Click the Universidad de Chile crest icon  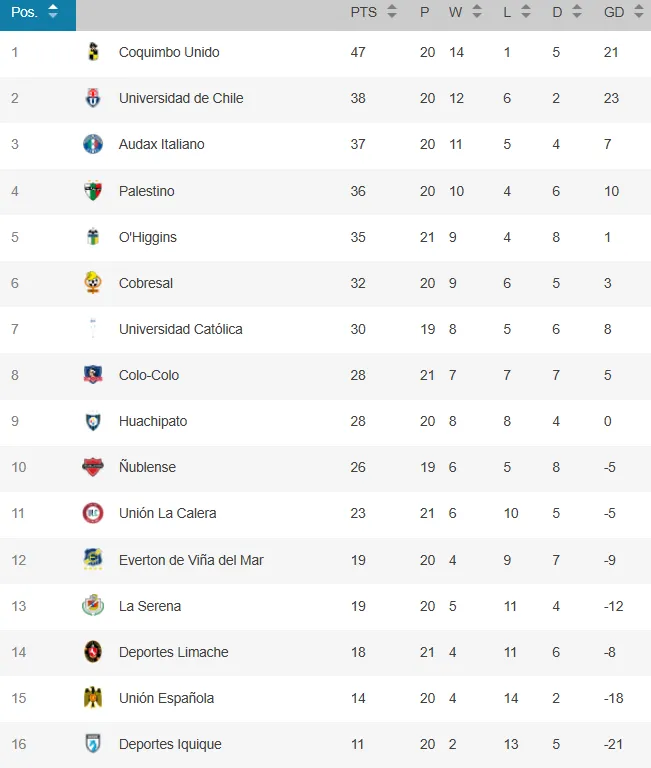pyautogui.click(x=93, y=98)
